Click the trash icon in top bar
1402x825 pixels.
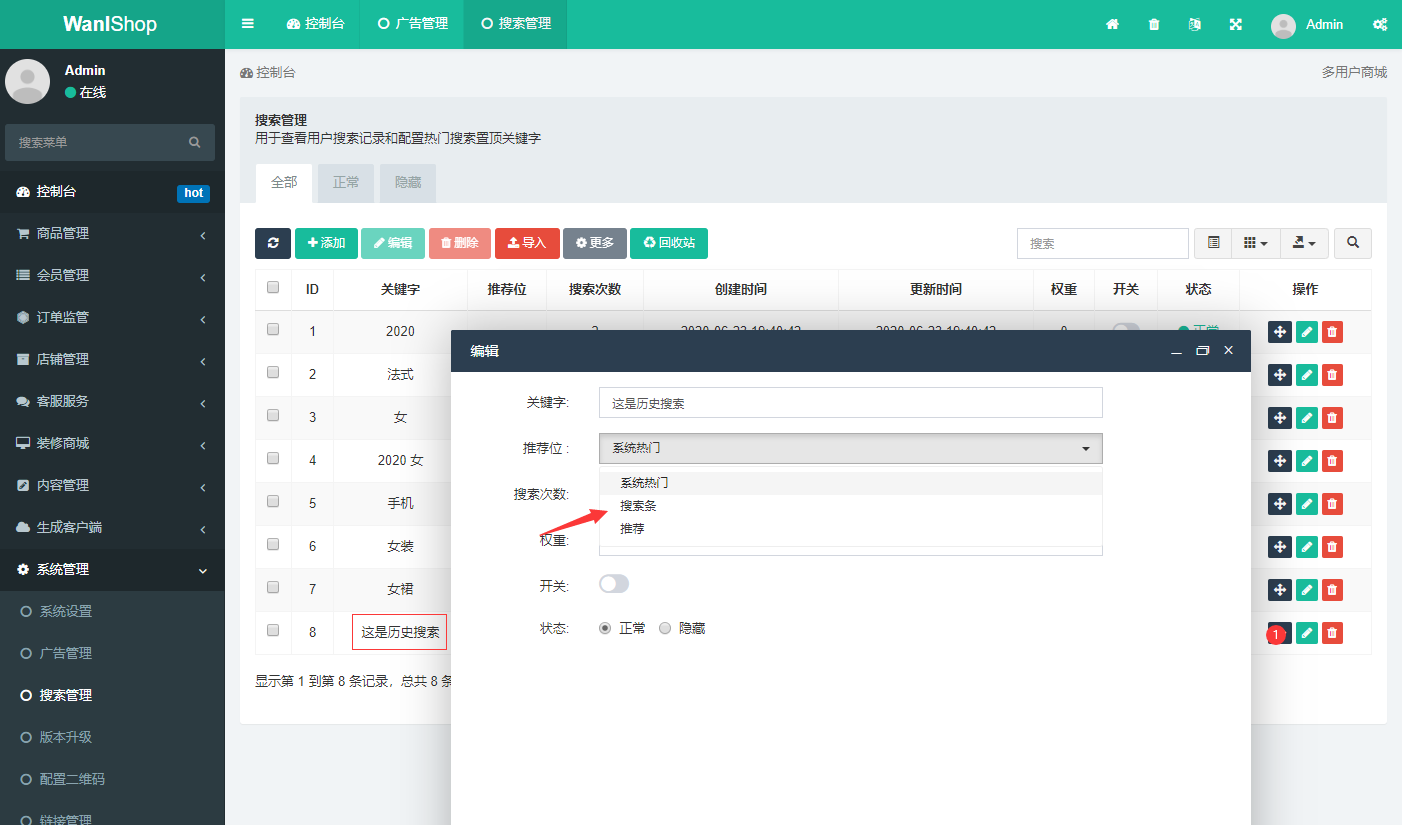click(x=1154, y=24)
